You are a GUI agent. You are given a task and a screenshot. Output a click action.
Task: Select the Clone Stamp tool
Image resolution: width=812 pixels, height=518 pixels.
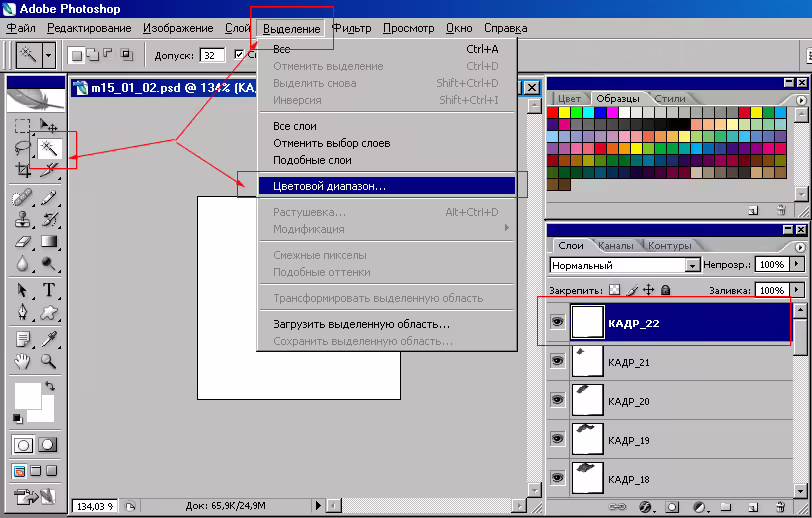[22, 220]
